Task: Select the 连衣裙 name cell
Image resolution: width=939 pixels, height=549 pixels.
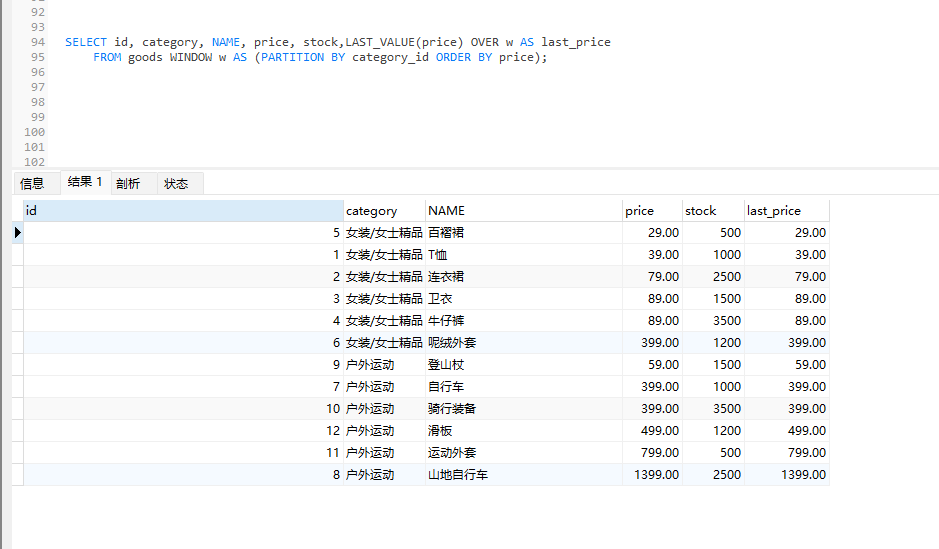Action: click(524, 277)
